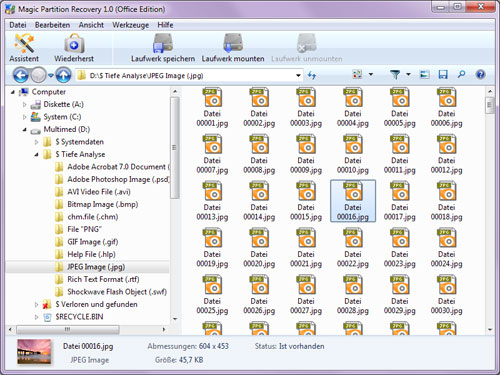Select Help File (.hlp) folder
Screen dimensions: 500x375
click(85, 254)
